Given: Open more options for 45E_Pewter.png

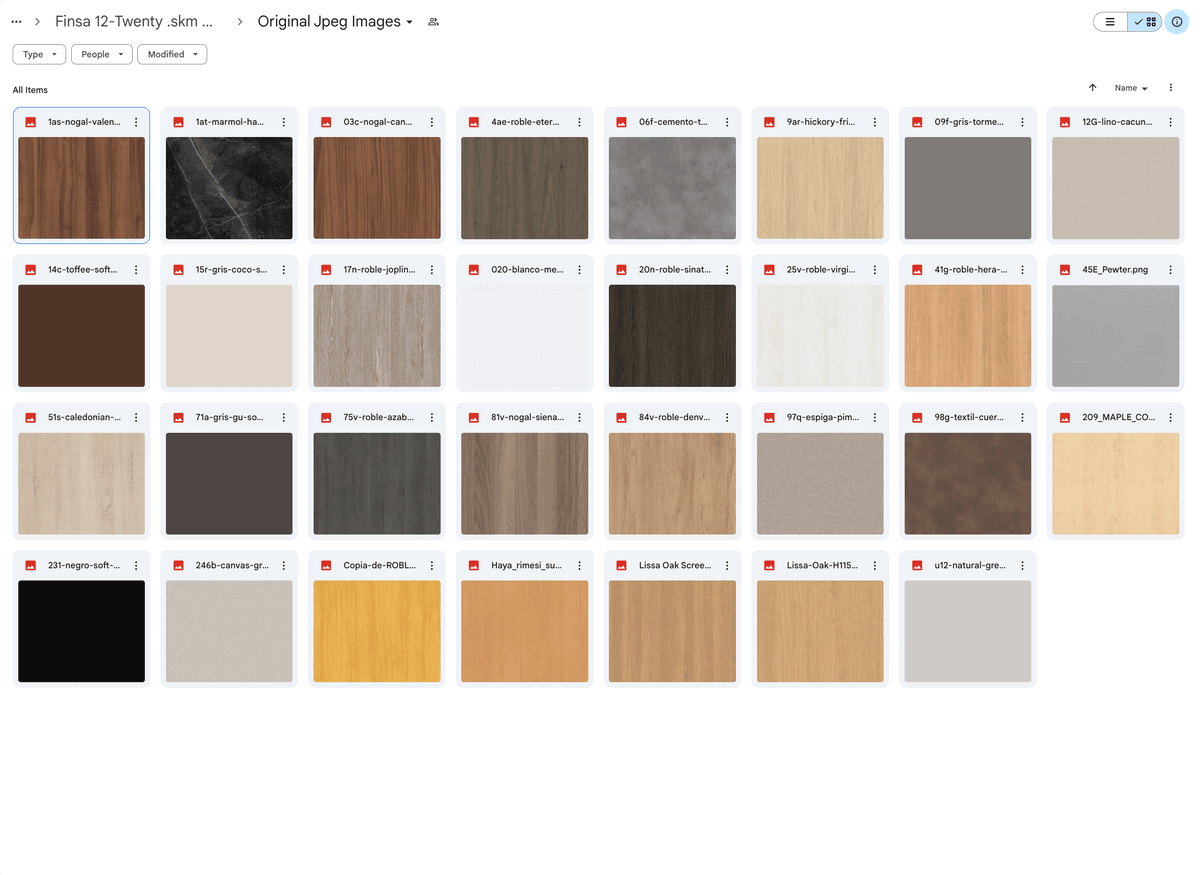Looking at the screenshot, I should [x=1170, y=270].
